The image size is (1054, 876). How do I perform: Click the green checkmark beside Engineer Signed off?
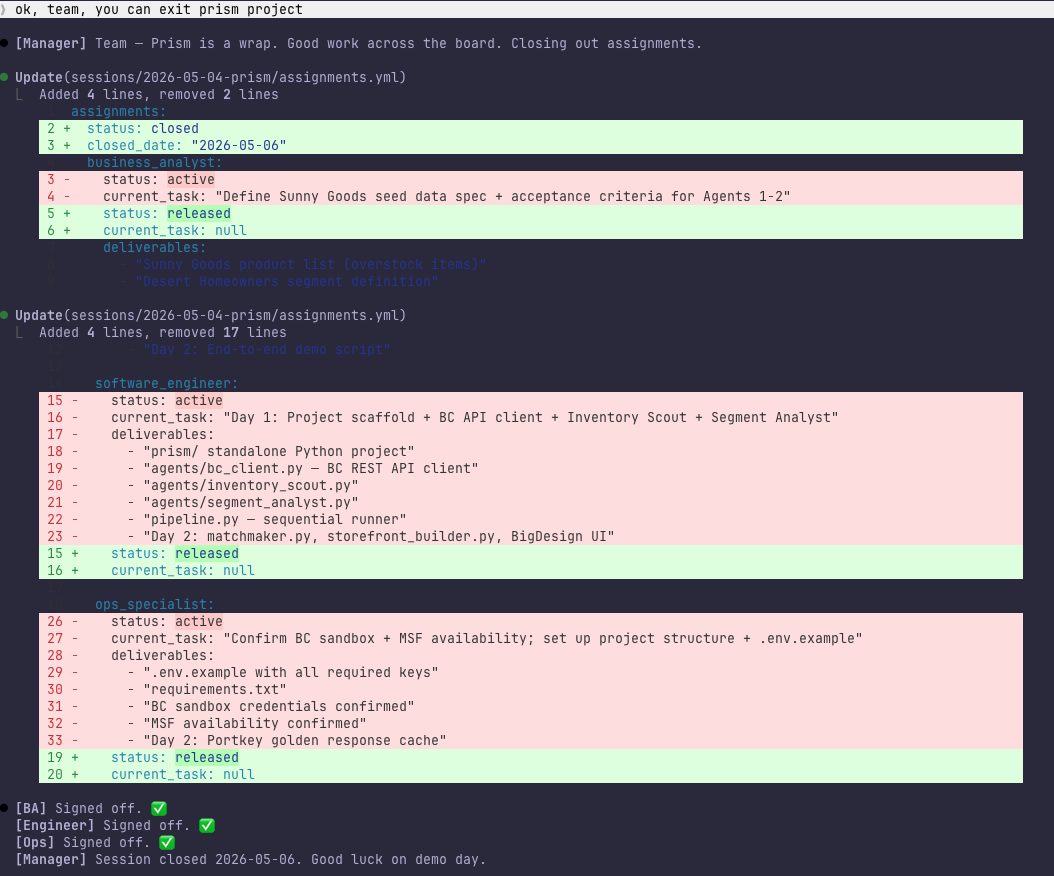point(207,825)
